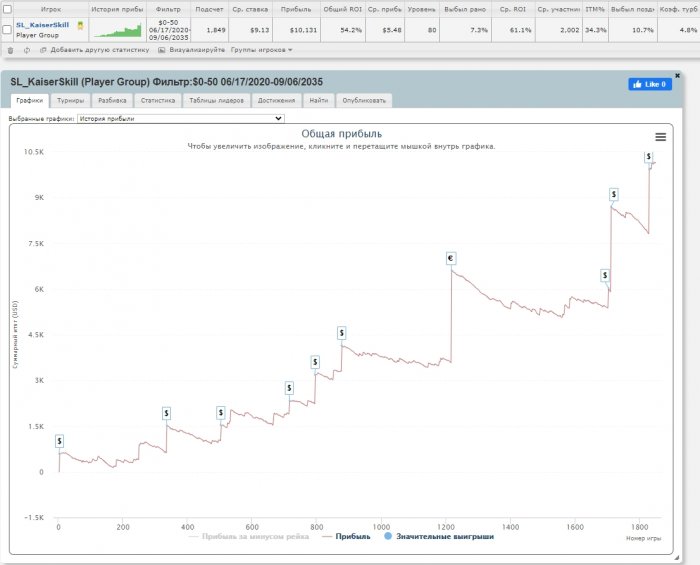The image size is (700, 565).
Task: Click the trash delete icon under player row
Action: coord(11,50)
